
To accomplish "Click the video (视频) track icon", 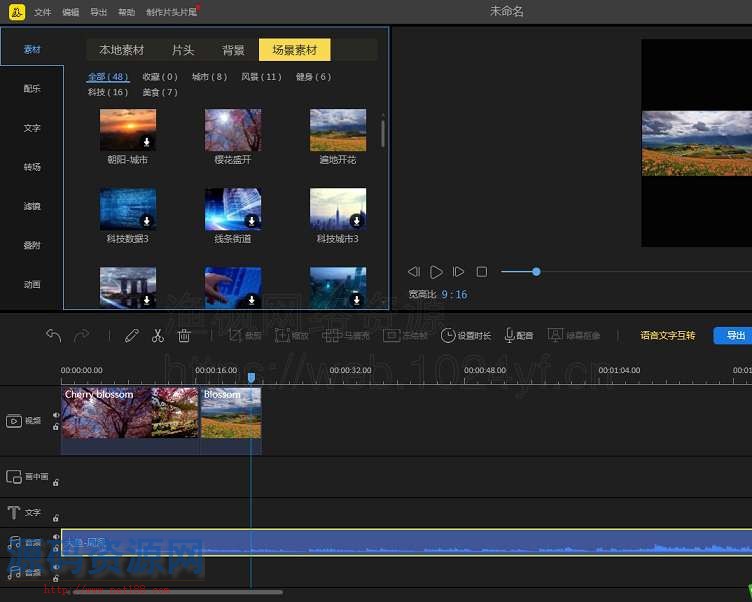I will pos(14,421).
